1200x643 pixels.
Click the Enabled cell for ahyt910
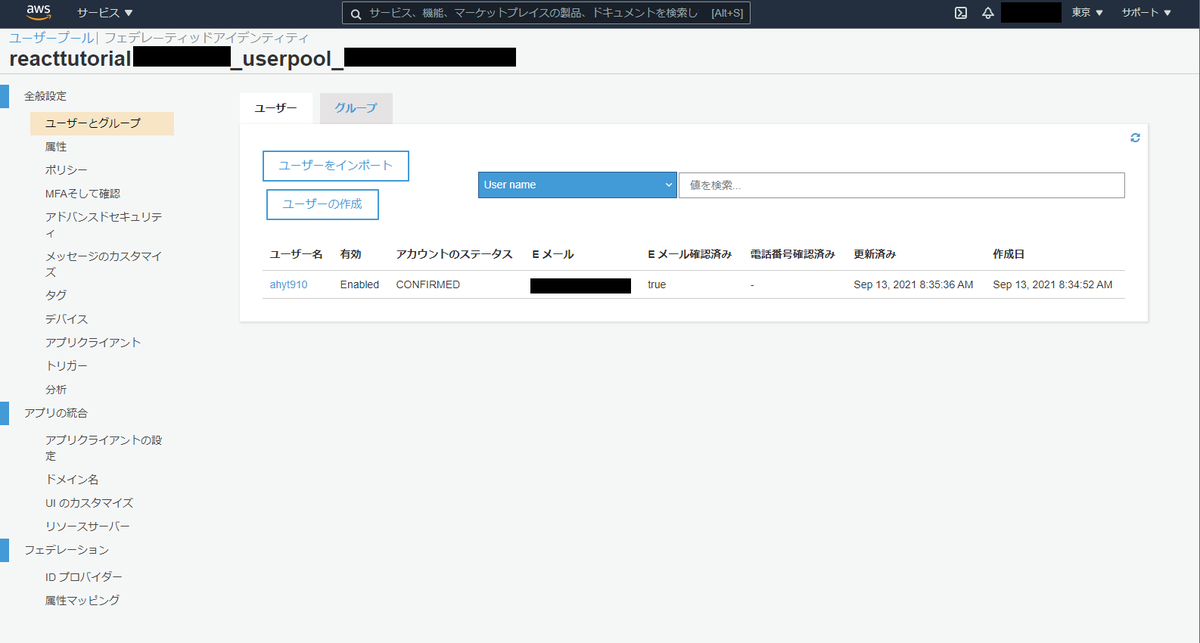click(360, 285)
